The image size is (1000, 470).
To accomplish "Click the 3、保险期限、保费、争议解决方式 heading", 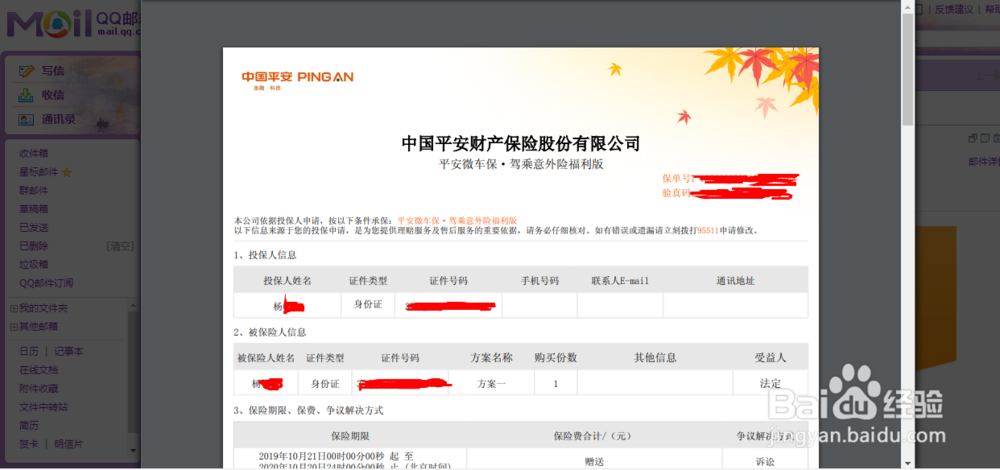I will click(x=309, y=410).
